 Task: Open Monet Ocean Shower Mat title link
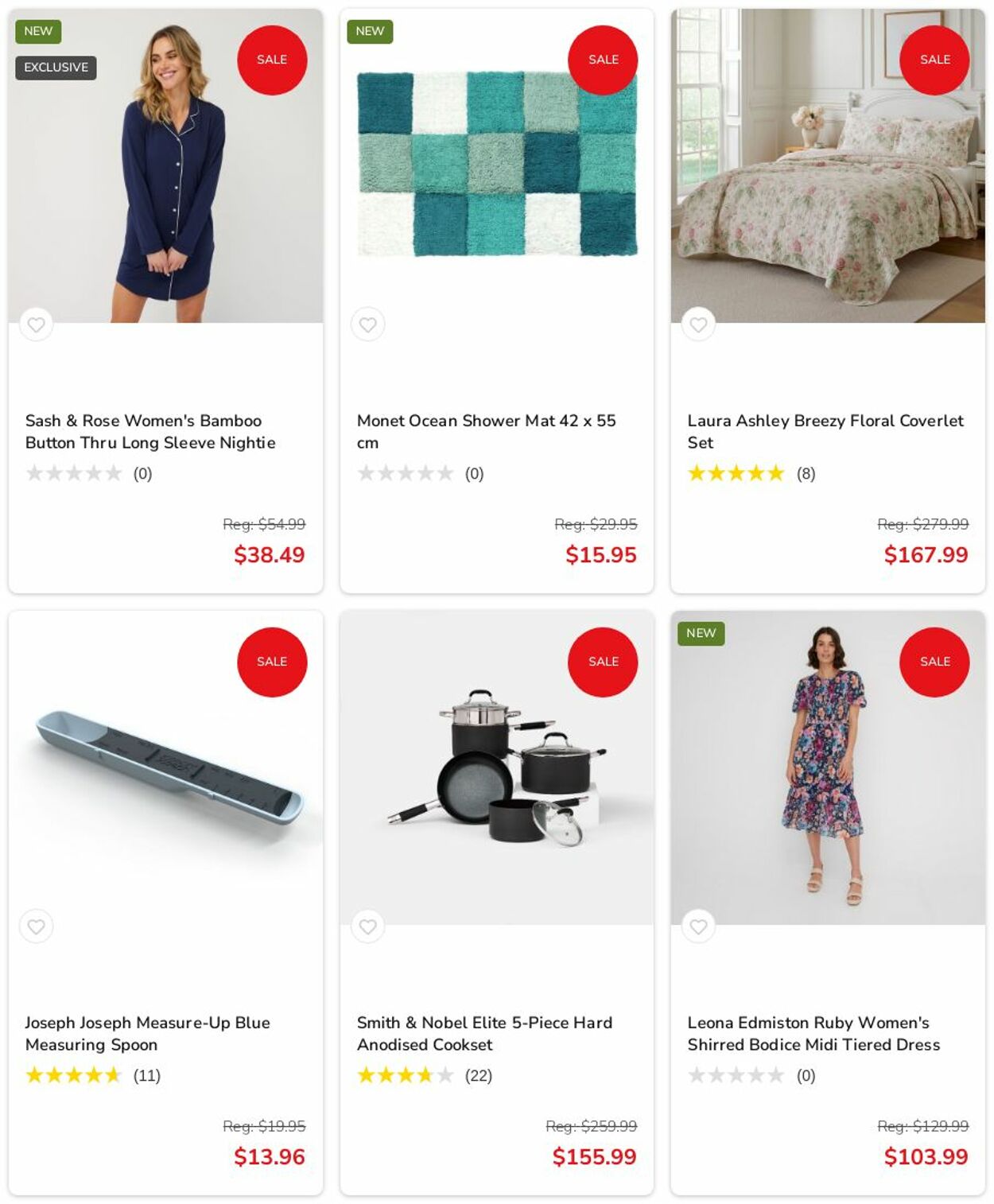point(486,431)
